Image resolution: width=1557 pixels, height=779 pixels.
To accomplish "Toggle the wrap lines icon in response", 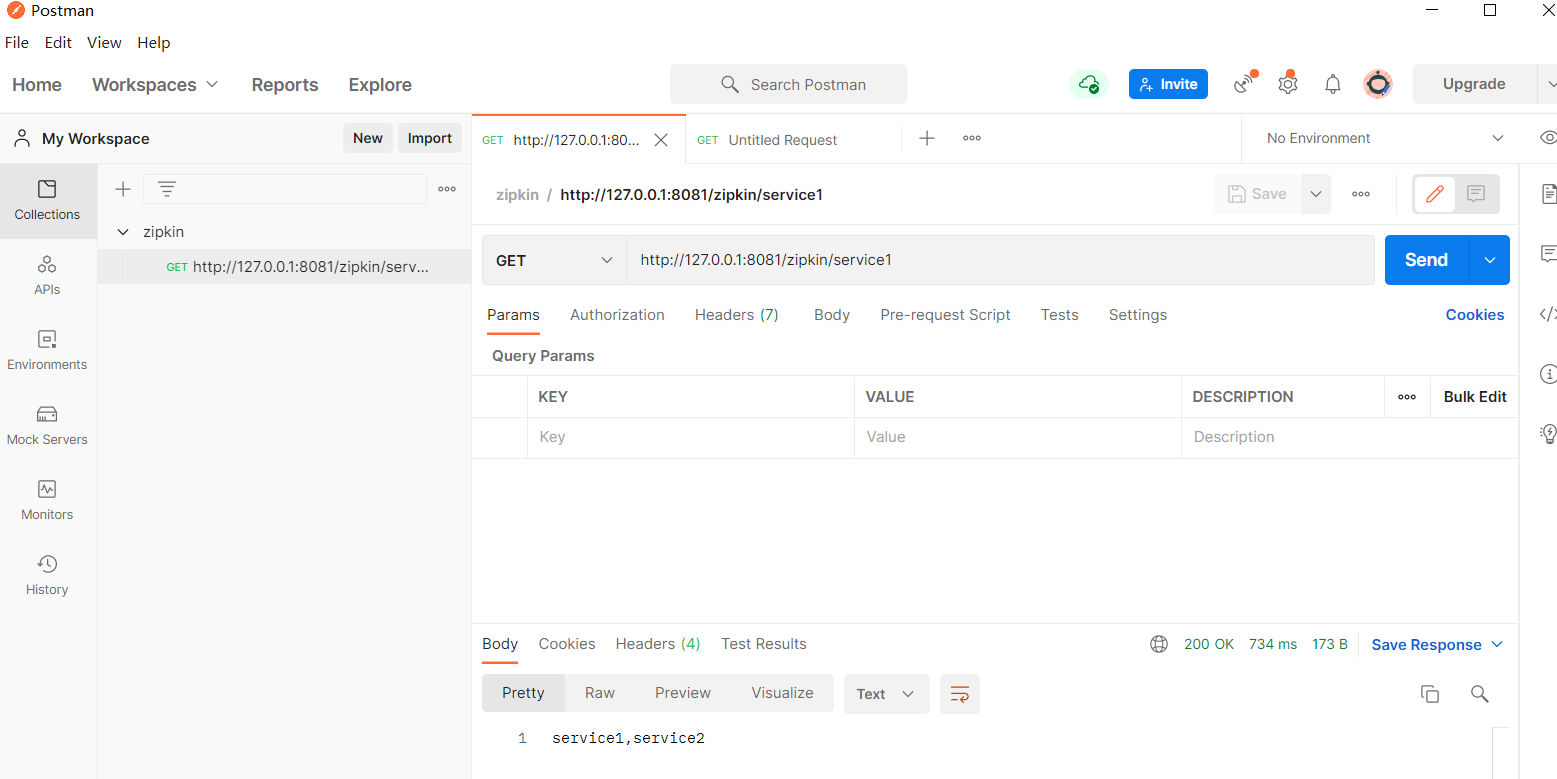I will (960, 694).
